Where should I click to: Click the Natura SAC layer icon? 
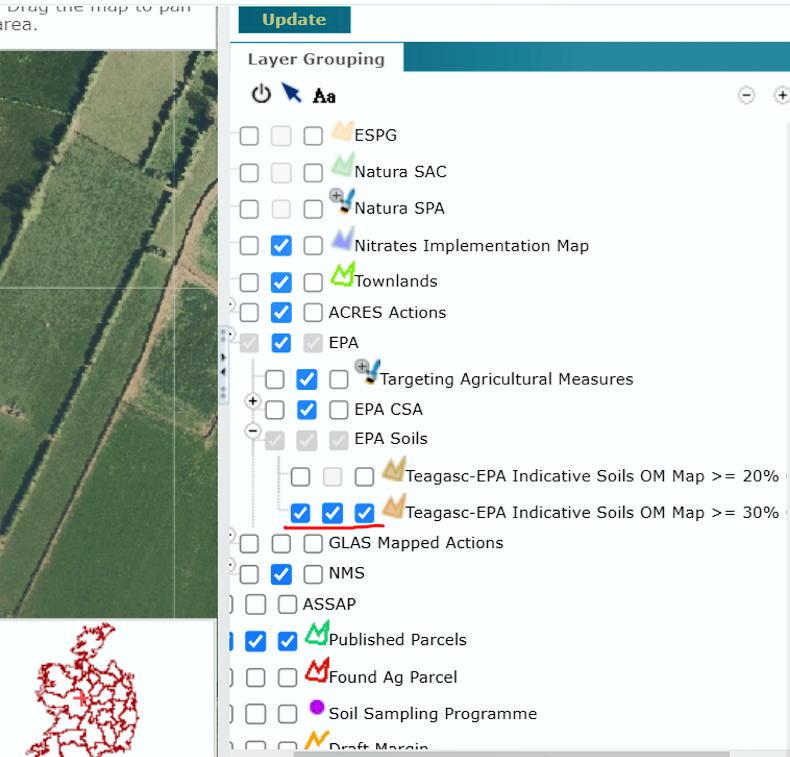pos(342,166)
